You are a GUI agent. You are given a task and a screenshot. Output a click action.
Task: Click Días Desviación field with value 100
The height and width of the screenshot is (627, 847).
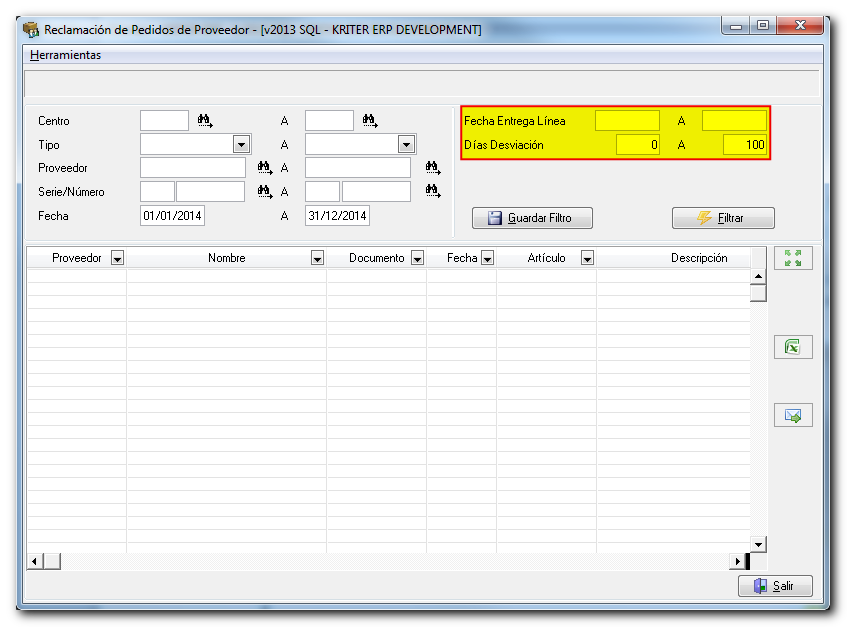[x=745, y=145]
